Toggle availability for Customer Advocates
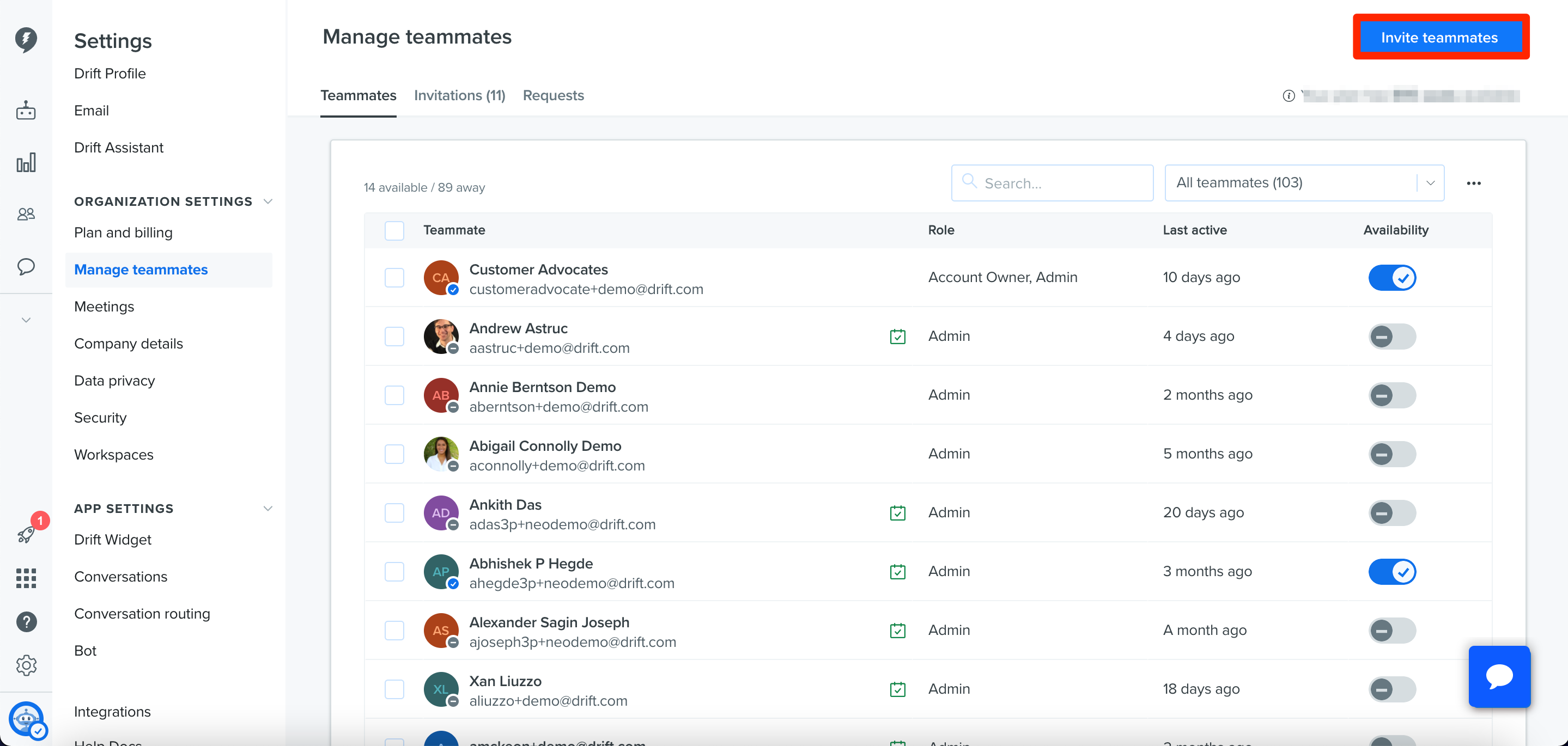 click(x=1392, y=278)
